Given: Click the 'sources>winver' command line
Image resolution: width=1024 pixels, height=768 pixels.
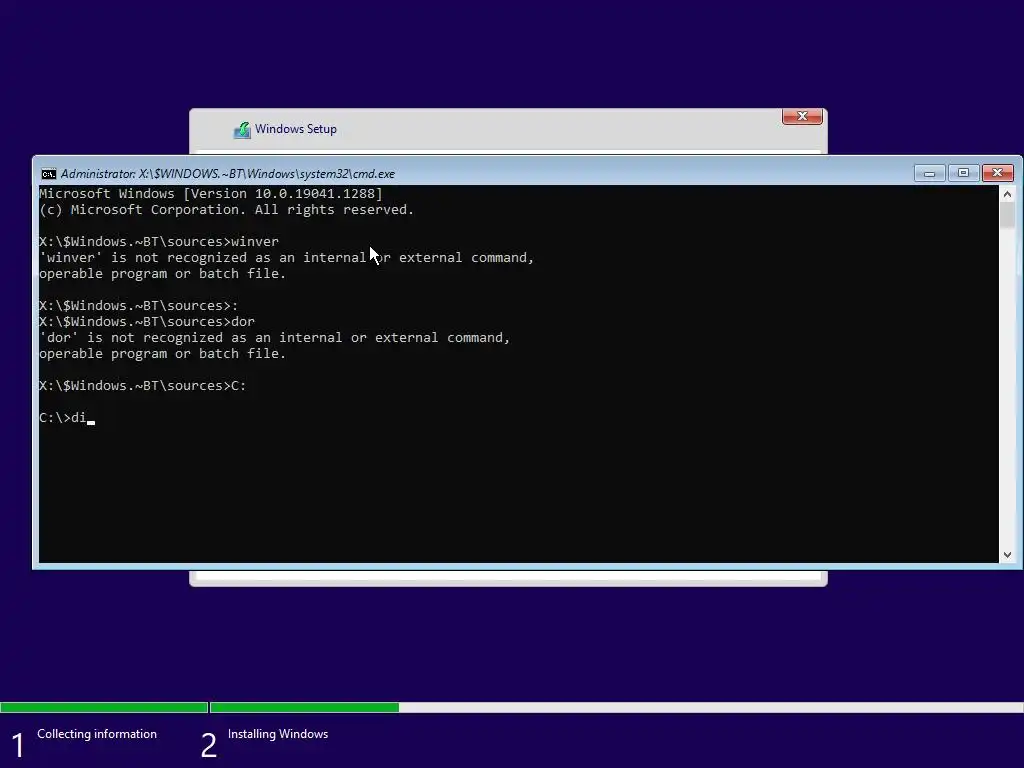Looking at the screenshot, I should 159,242.
